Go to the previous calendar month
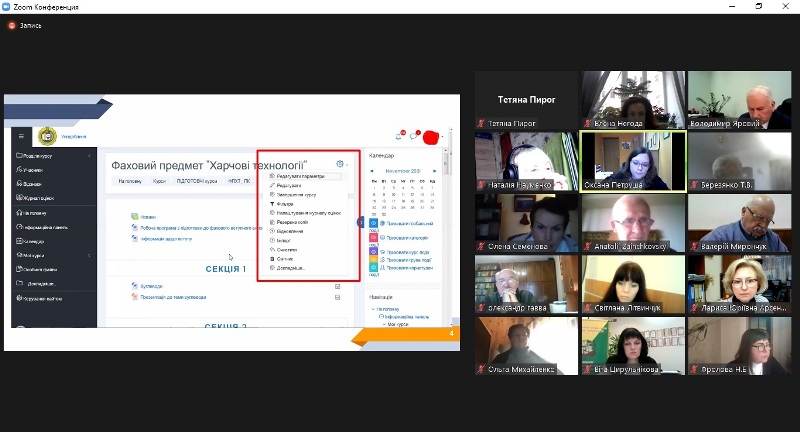This screenshot has width=800, height=432. pos(371,171)
